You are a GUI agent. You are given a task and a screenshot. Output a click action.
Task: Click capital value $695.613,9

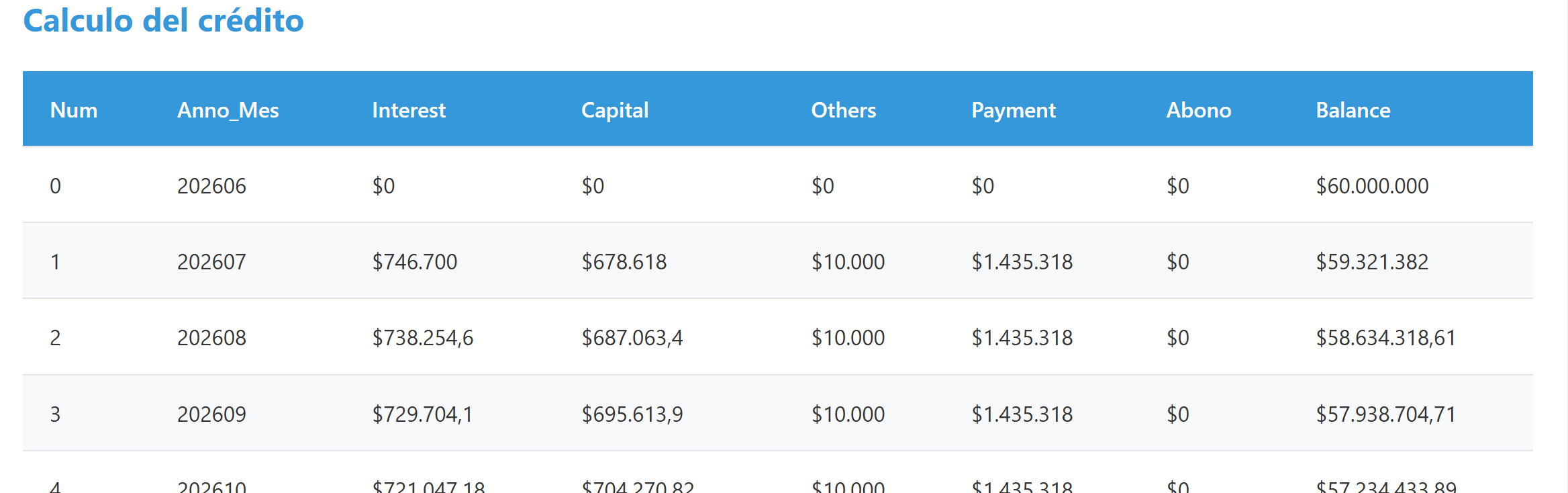(632, 414)
